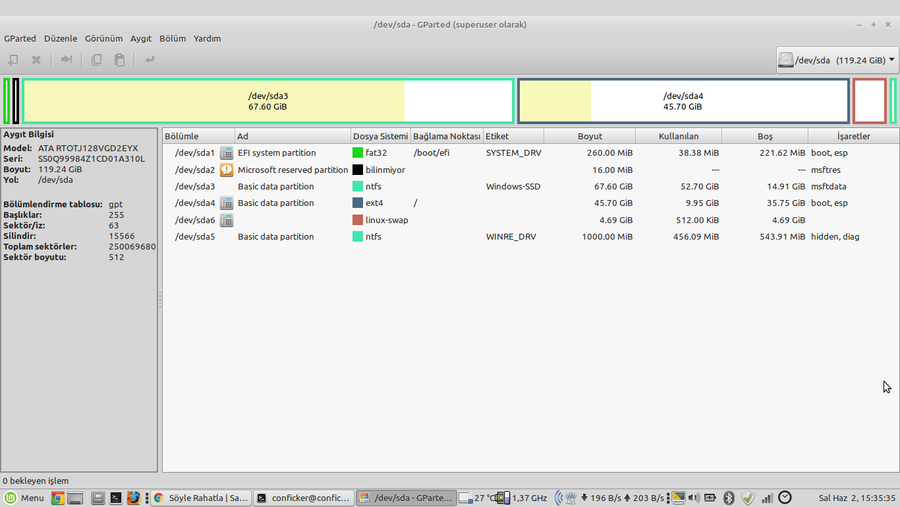This screenshot has width=900, height=507.
Task: Click the keypad icon in /dev/sda1 row
Action: [x=227, y=153]
